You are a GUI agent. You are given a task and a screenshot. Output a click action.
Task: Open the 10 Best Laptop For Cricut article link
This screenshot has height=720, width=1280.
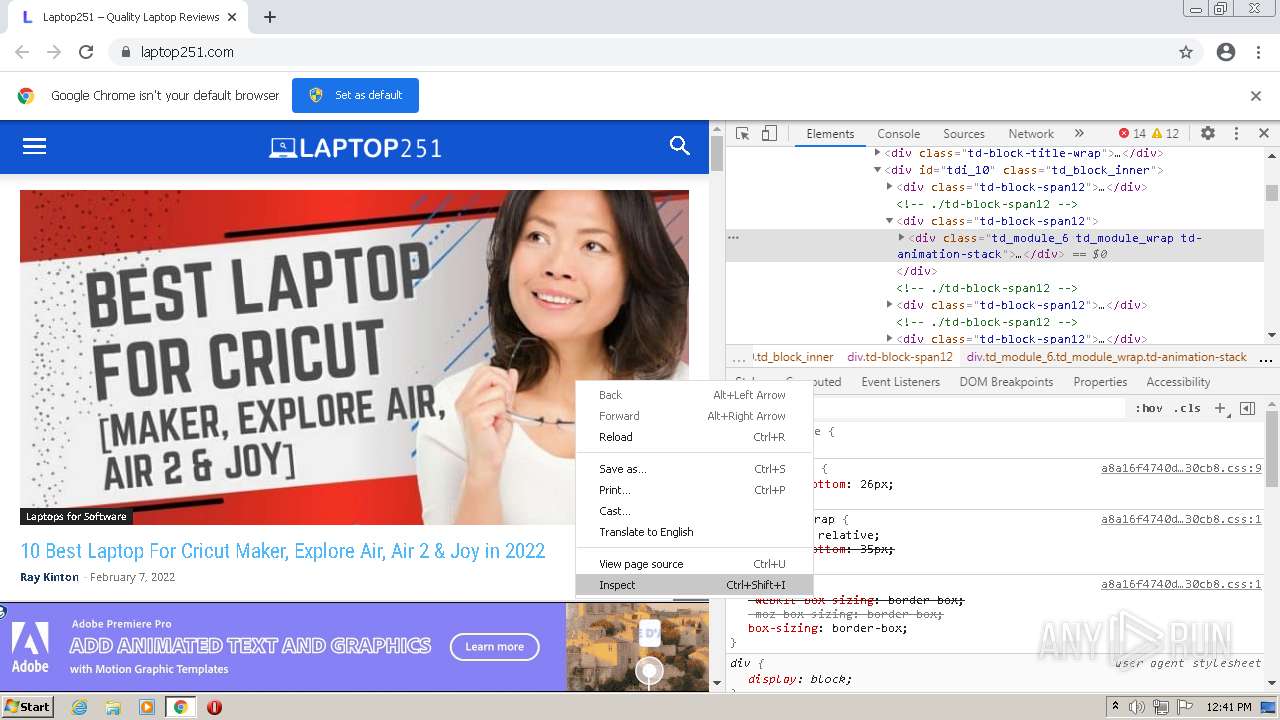pyautogui.click(x=283, y=551)
